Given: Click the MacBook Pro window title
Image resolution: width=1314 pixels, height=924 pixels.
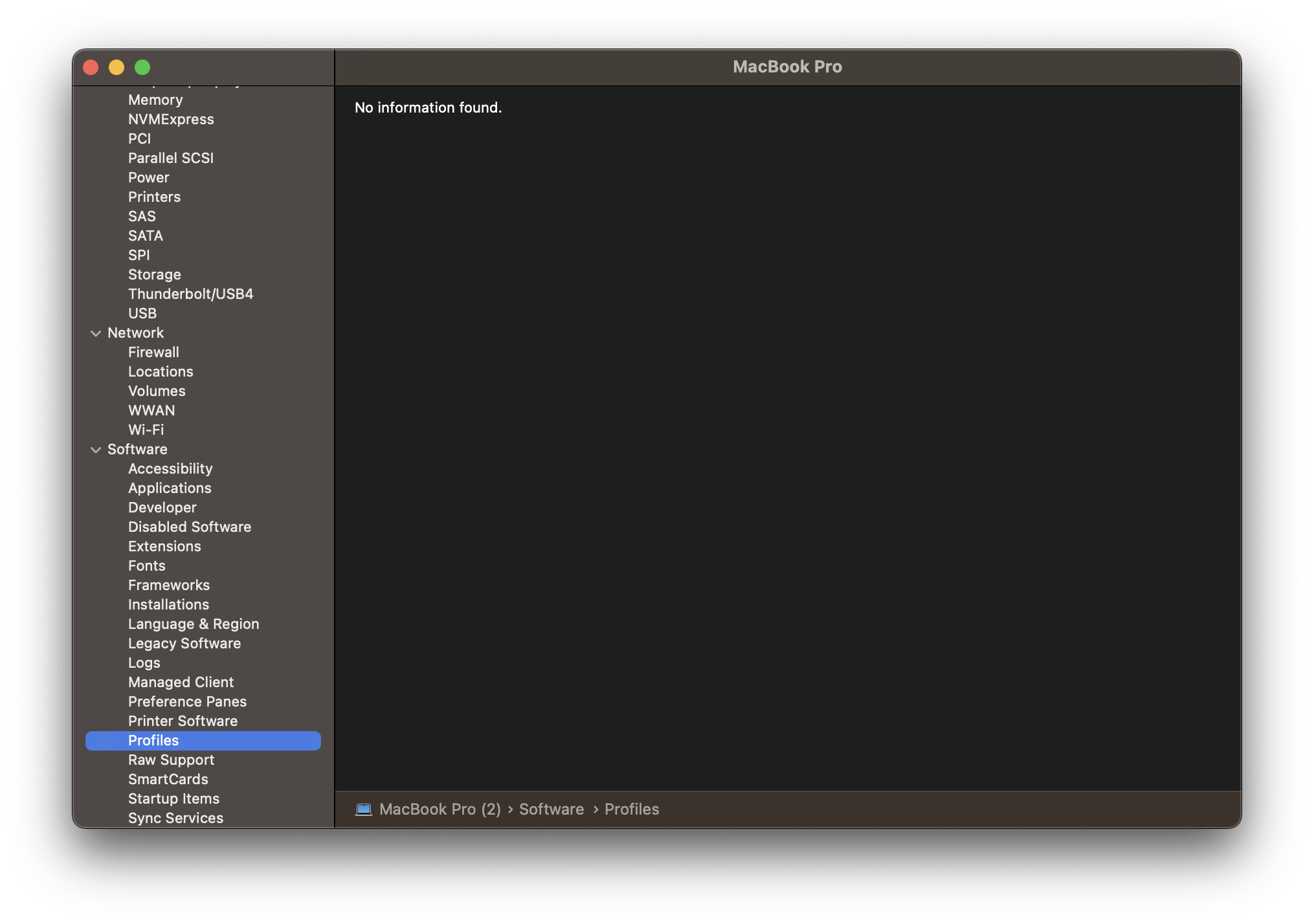Looking at the screenshot, I should point(787,67).
